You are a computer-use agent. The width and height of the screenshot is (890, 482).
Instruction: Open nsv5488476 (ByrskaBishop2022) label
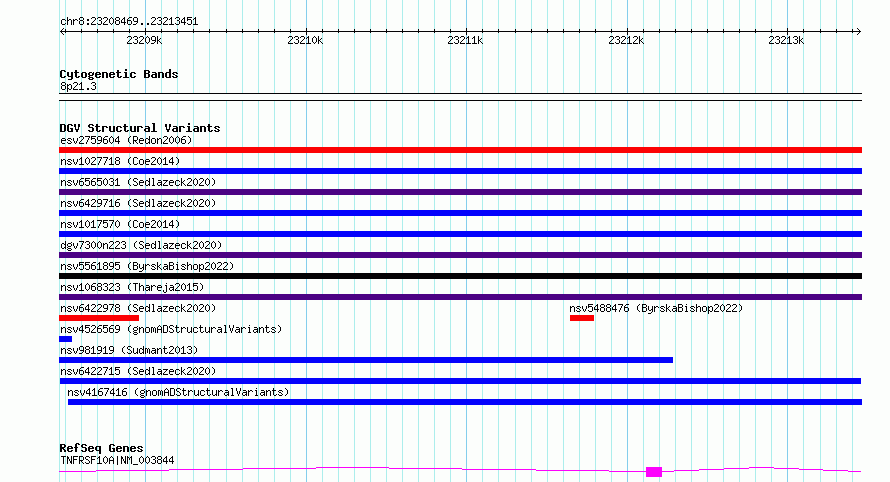(656, 308)
